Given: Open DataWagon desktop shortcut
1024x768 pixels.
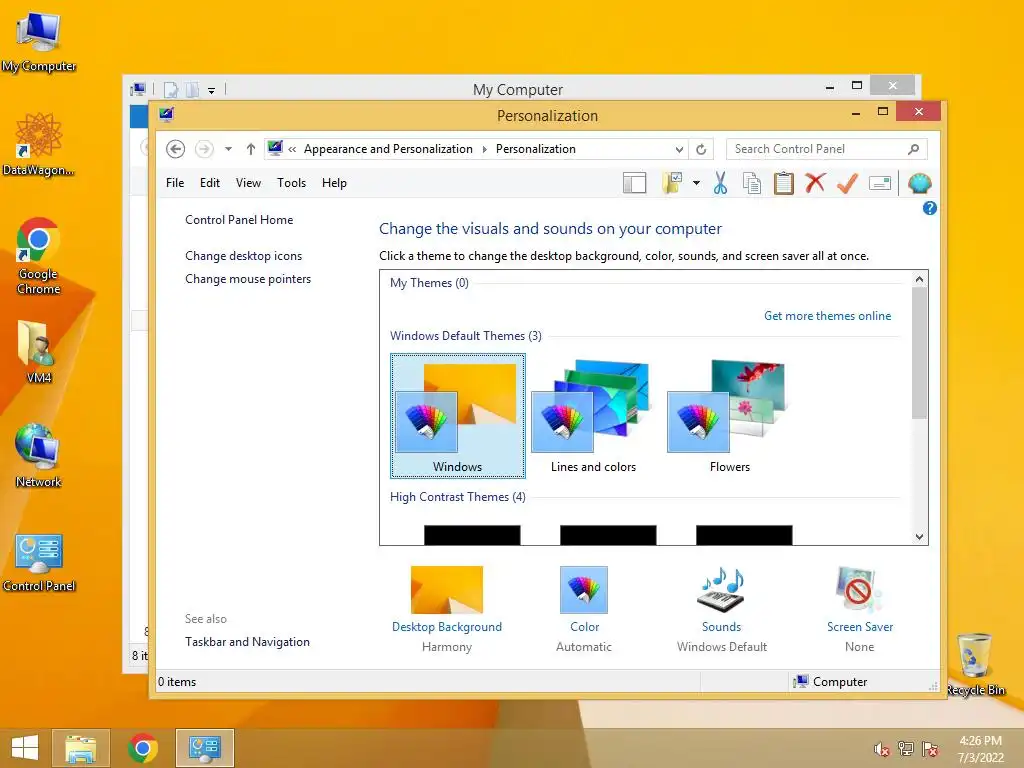Looking at the screenshot, I should (x=39, y=145).
